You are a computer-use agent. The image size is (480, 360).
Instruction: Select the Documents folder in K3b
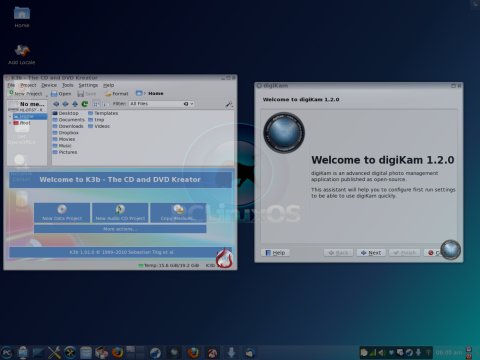click(x=69, y=120)
